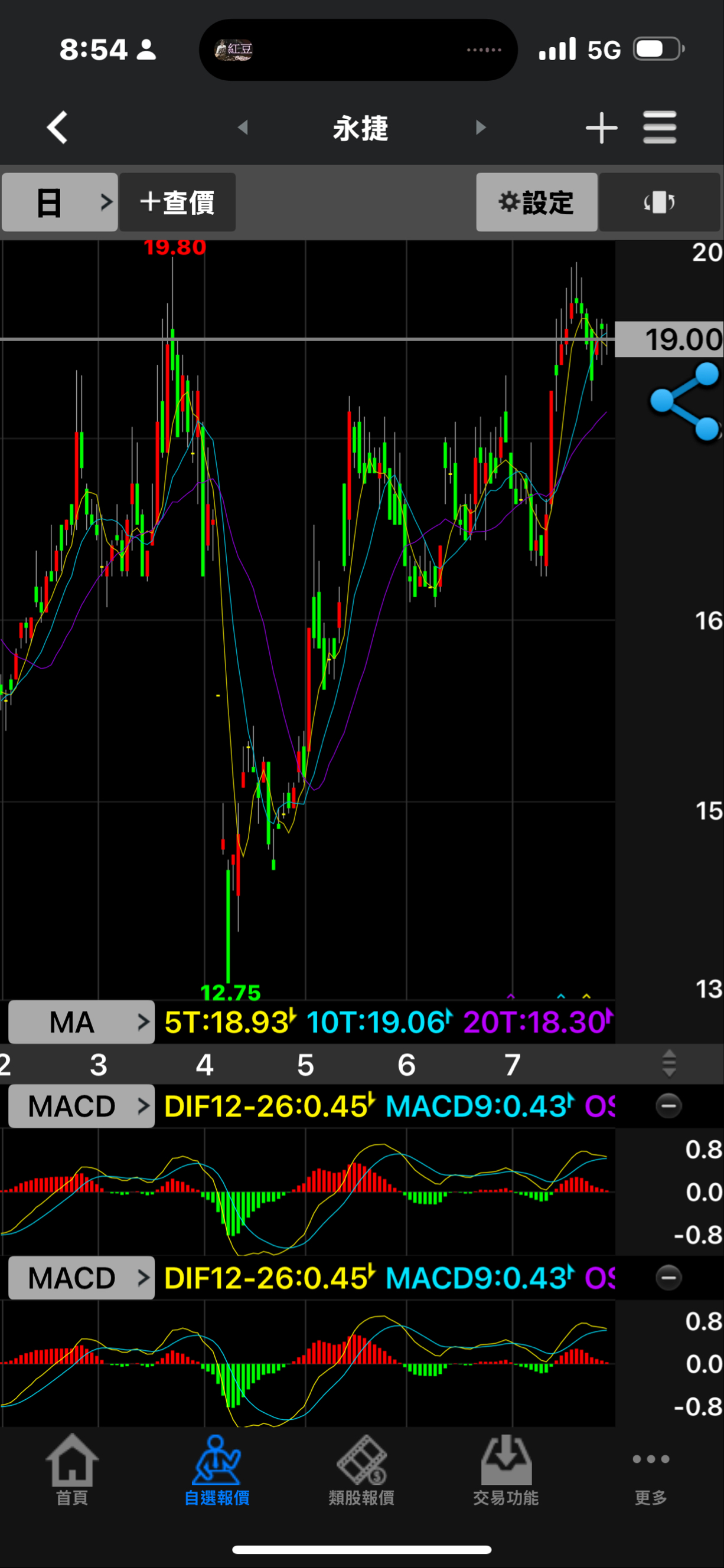Tap the 5T:18.93 moving average value
Image resolution: width=724 pixels, height=1568 pixels.
pos(230,1022)
